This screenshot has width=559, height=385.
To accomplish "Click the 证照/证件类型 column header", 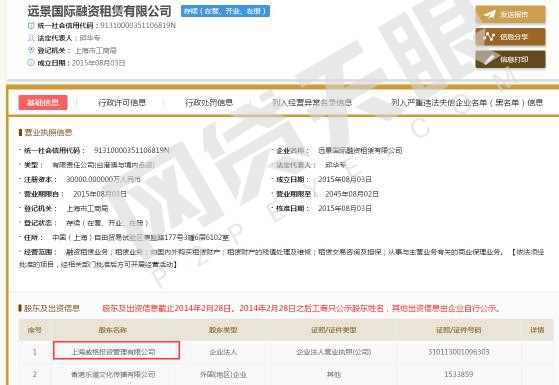I will [334, 330].
